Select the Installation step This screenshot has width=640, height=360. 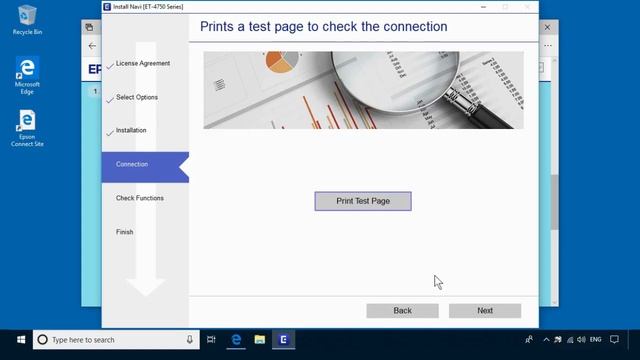(x=131, y=130)
